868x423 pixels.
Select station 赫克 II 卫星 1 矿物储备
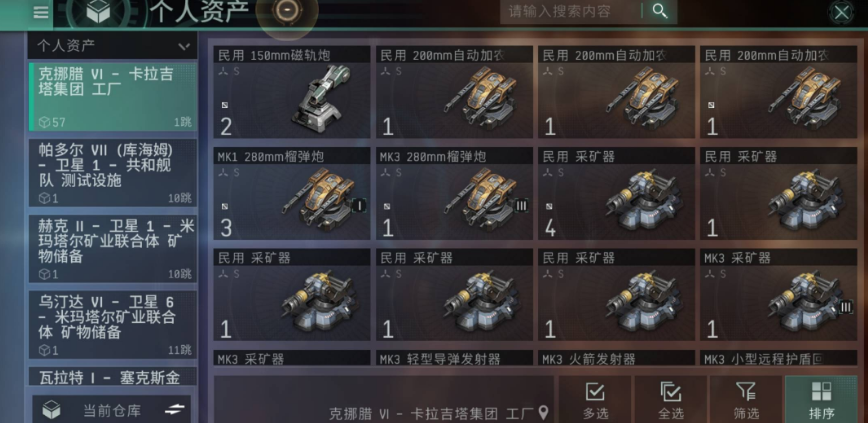pos(112,249)
